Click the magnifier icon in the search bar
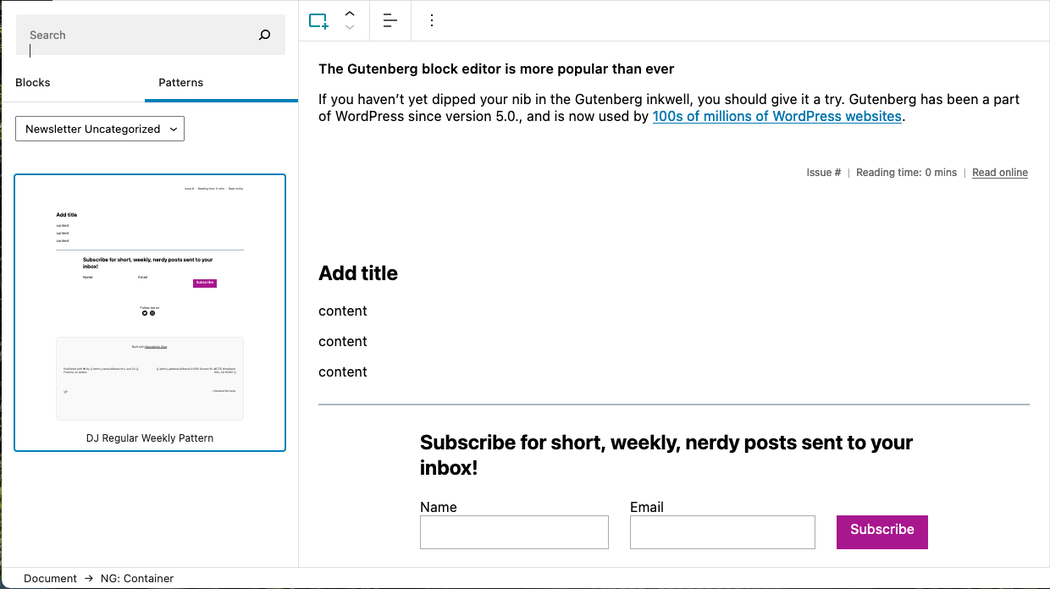The image size is (1050, 589). (x=264, y=34)
